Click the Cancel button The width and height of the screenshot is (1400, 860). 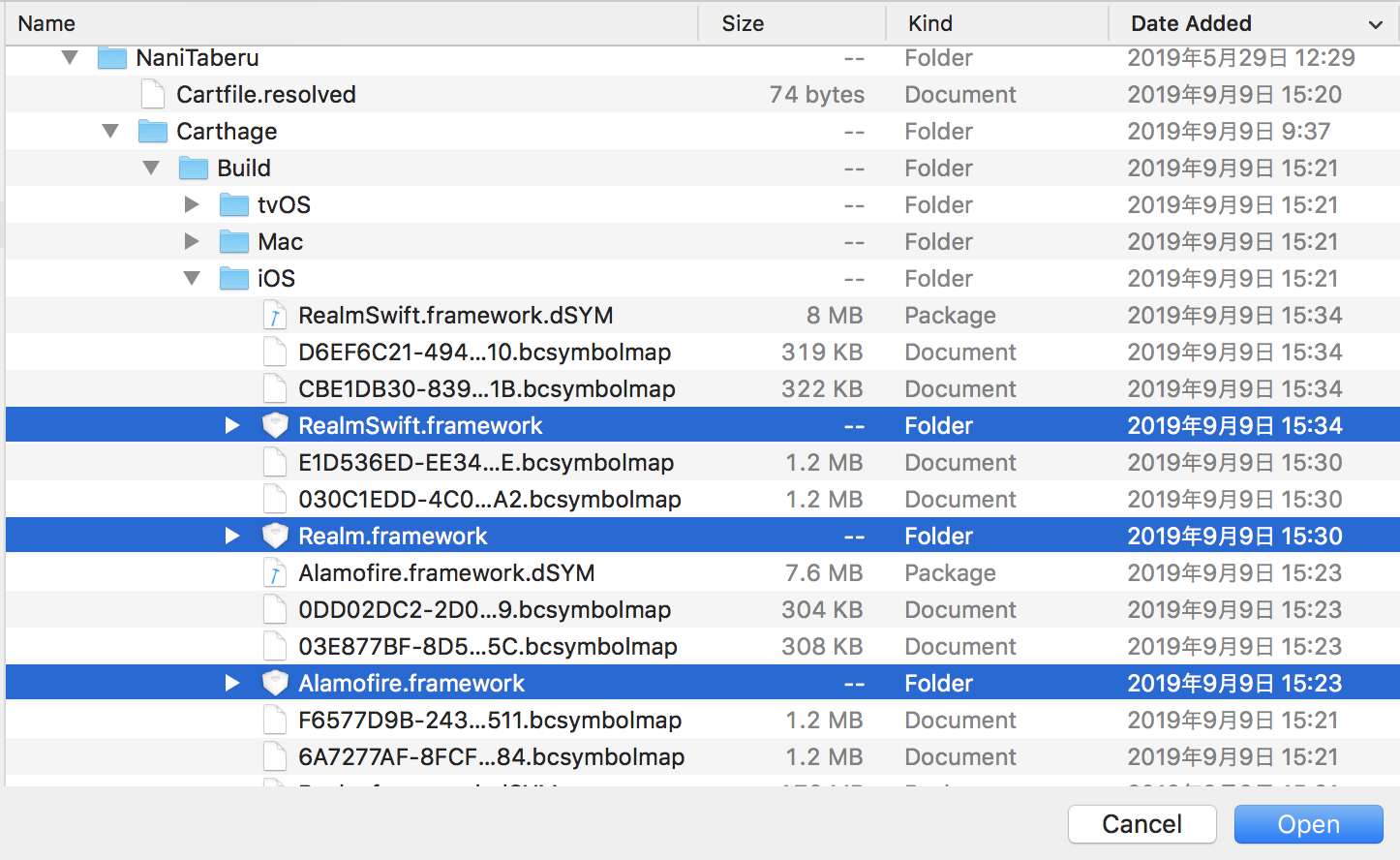coord(1142,824)
